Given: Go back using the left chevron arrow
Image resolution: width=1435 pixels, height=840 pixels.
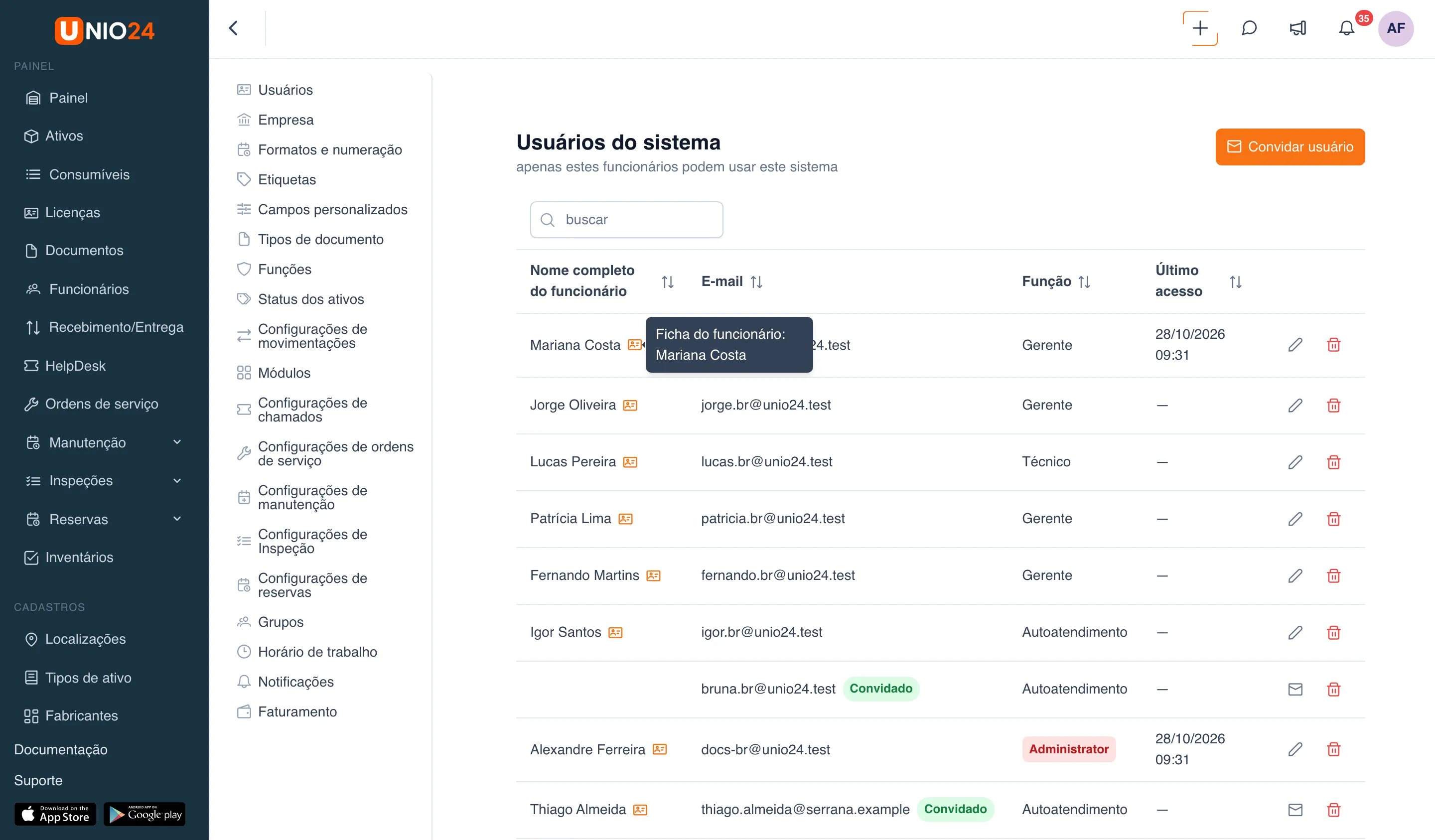Looking at the screenshot, I should pos(234,28).
